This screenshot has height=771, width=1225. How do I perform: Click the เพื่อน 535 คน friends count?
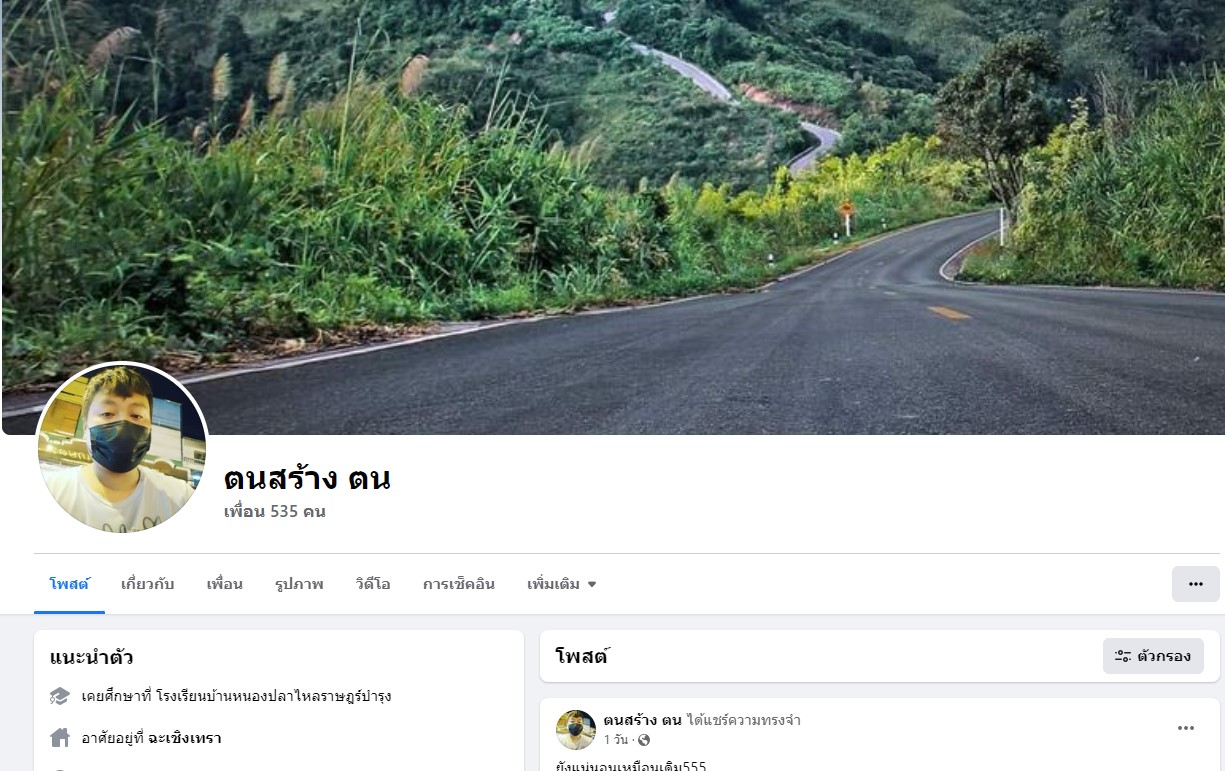pyautogui.click(x=275, y=512)
